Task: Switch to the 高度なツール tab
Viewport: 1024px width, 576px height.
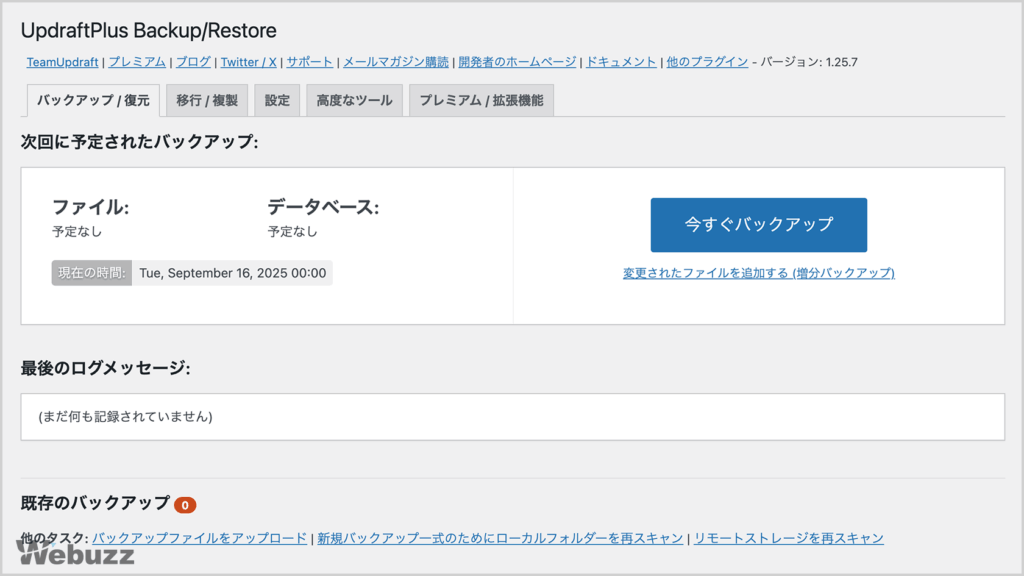Action: tap(355, 101)
